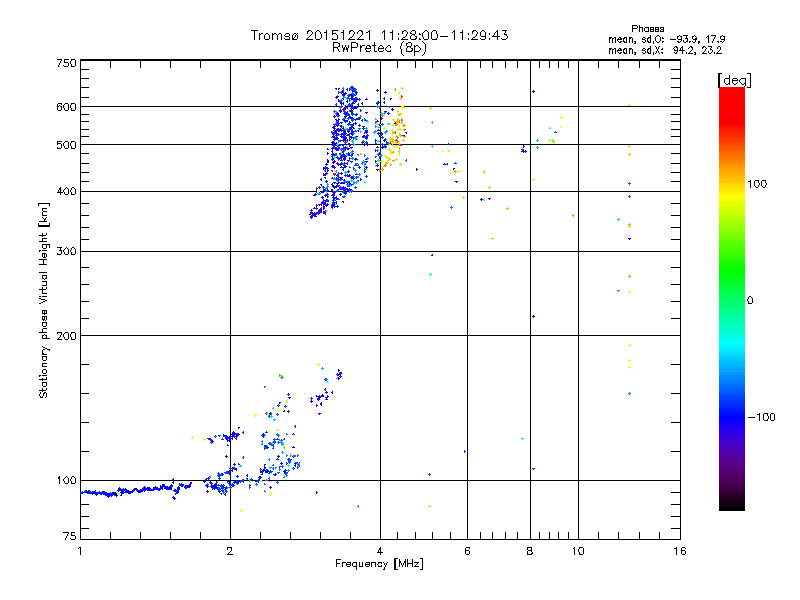Click the x-axis '8' tick label

click(x=530, y=551)
